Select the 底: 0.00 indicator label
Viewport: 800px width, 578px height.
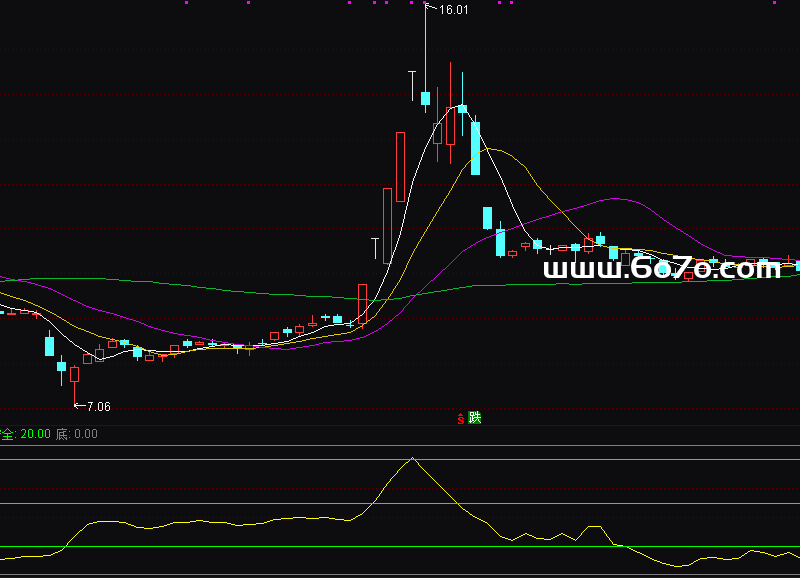[x=76, y=434]
